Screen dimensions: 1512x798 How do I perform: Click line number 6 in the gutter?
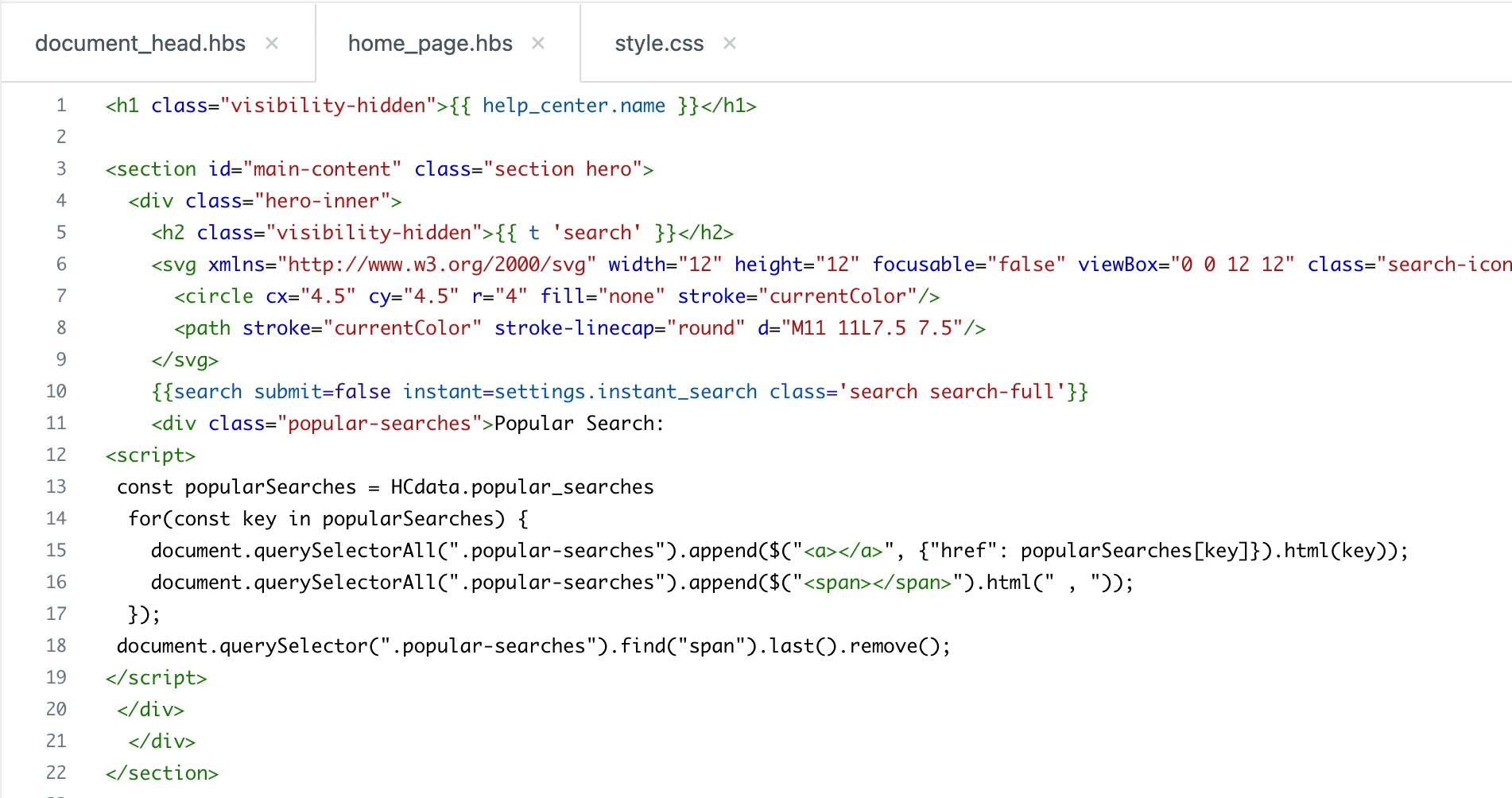[61, 265]
